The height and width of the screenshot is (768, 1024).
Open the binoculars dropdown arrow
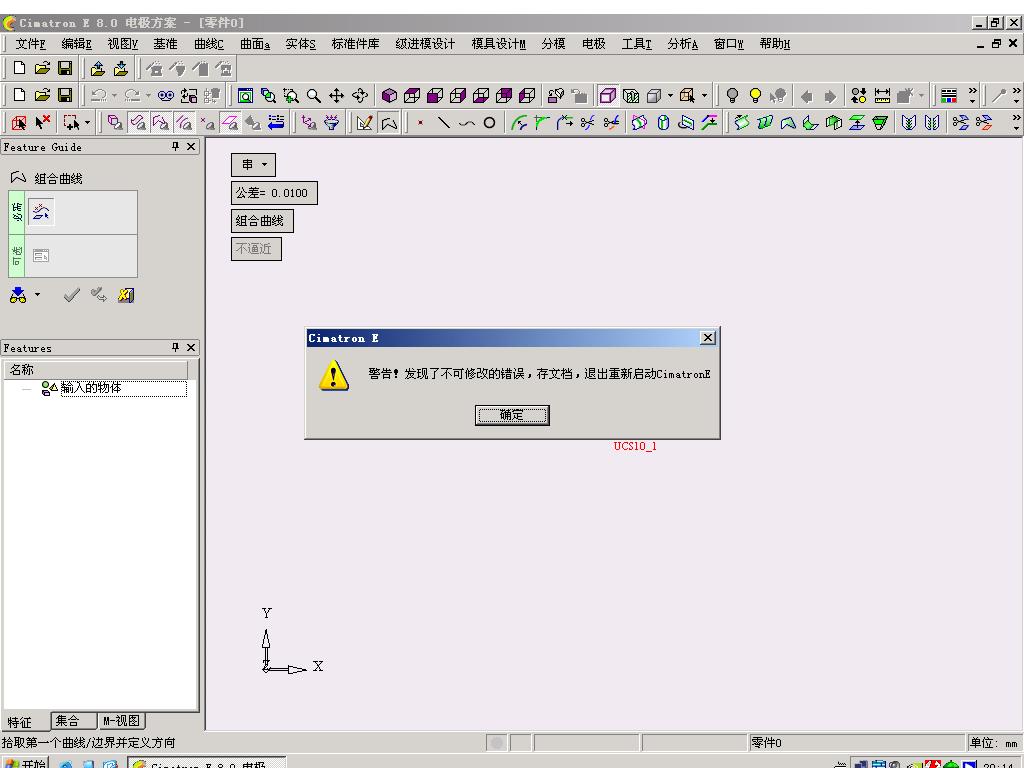coord(37,295)
